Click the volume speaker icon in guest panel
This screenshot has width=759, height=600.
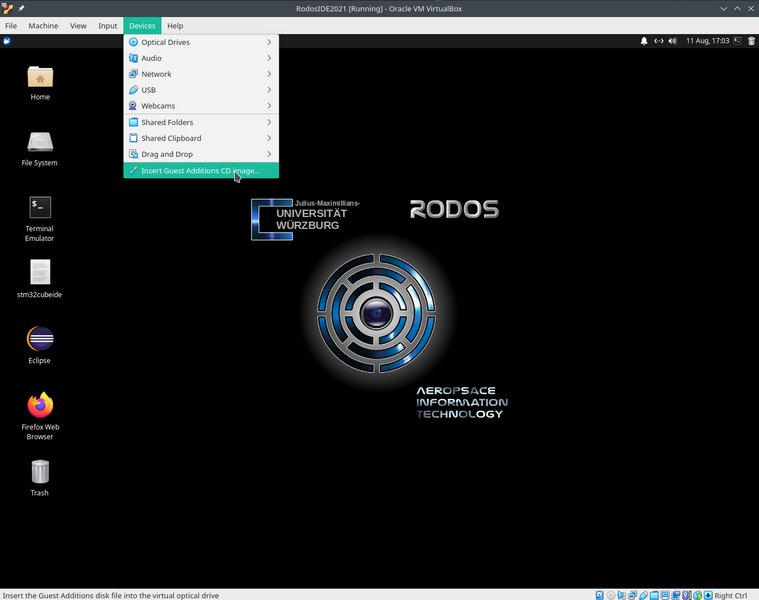673,41
